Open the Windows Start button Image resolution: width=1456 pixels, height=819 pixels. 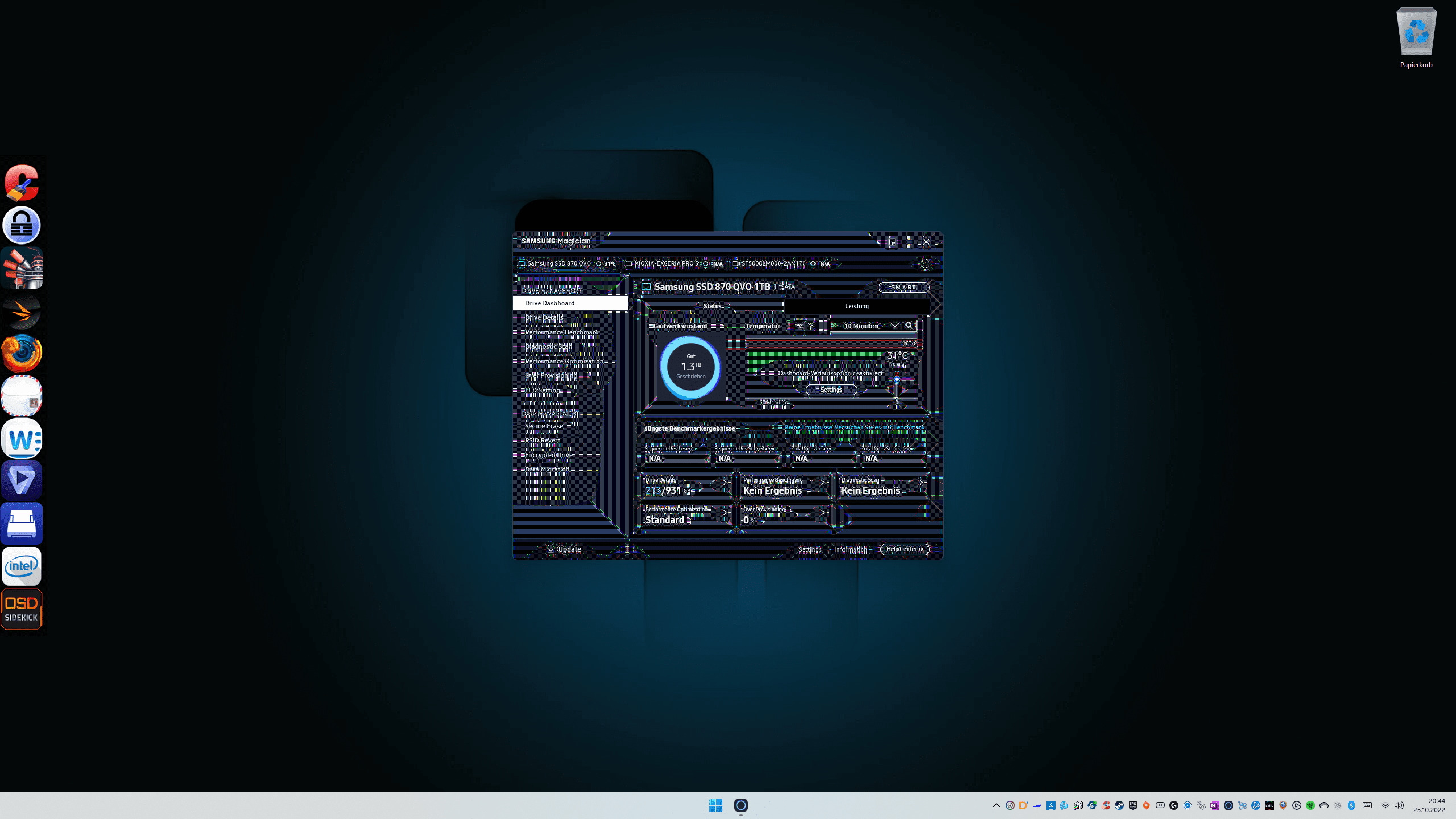715,805
